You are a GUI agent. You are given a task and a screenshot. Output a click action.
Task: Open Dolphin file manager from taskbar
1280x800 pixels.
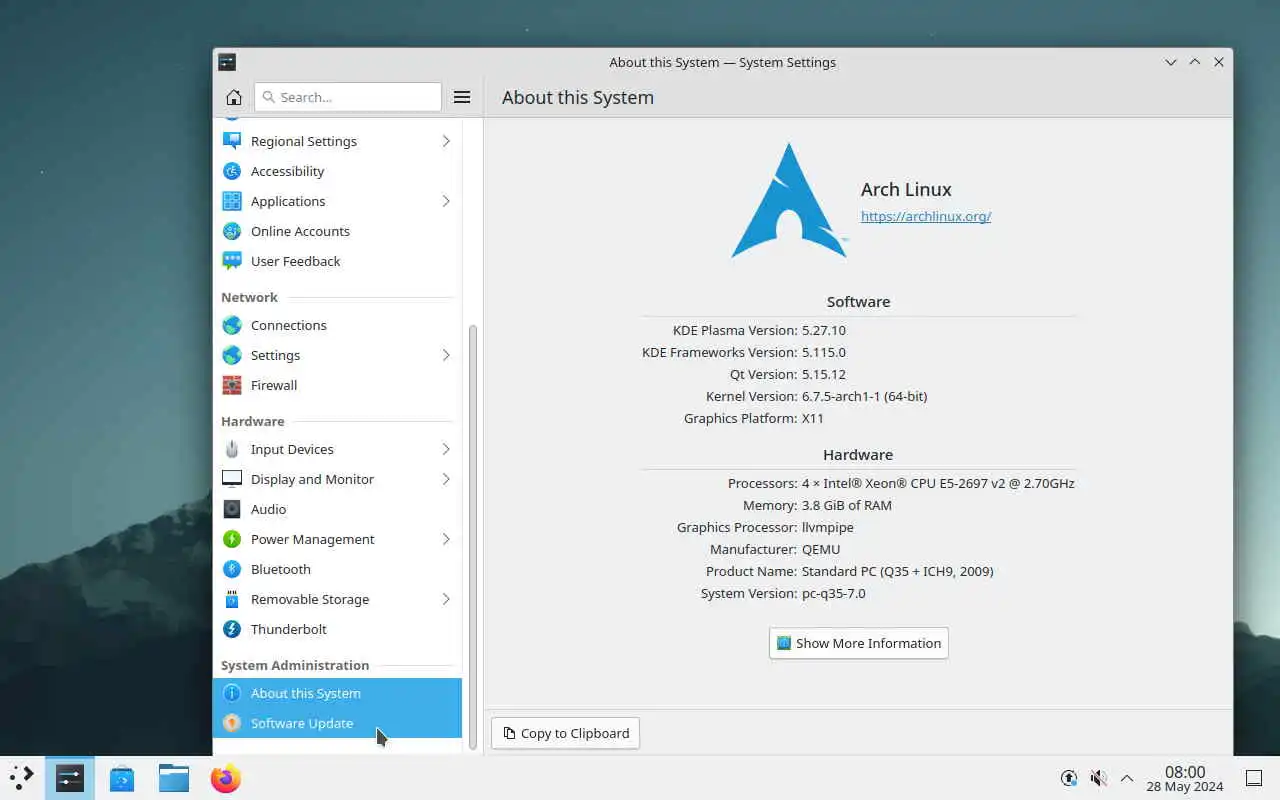[x=174, y=778]
